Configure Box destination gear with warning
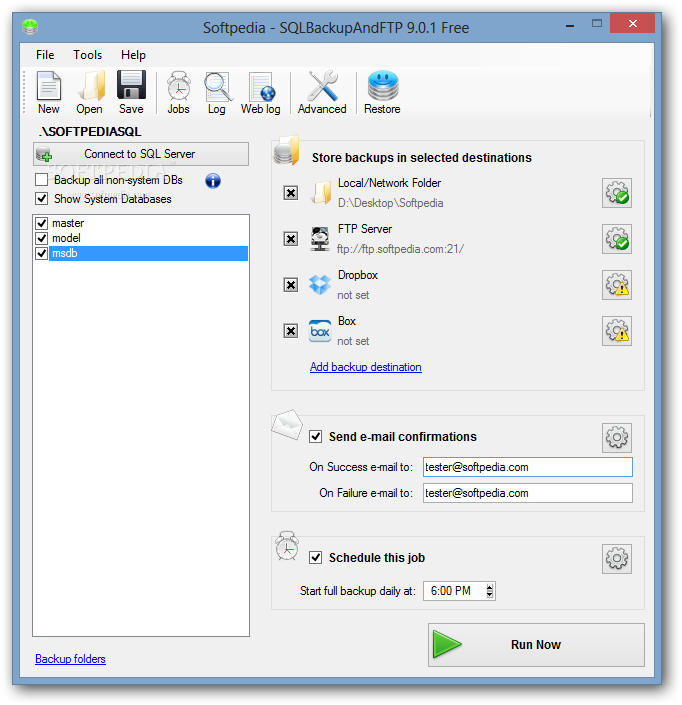Screen dimensions: 682x705 (x=617, y=331)
